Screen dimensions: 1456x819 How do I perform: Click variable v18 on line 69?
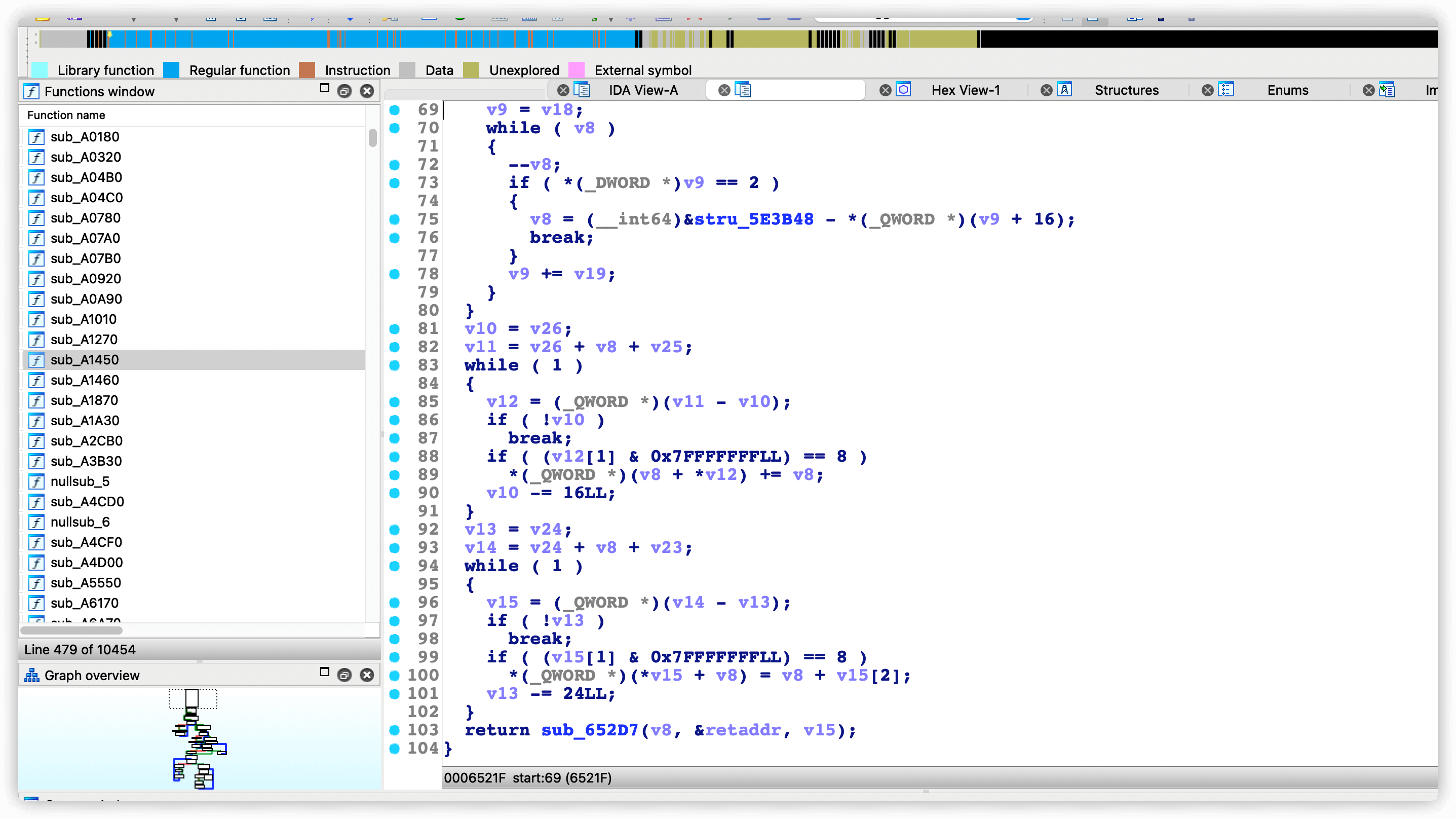coord(557,110)
